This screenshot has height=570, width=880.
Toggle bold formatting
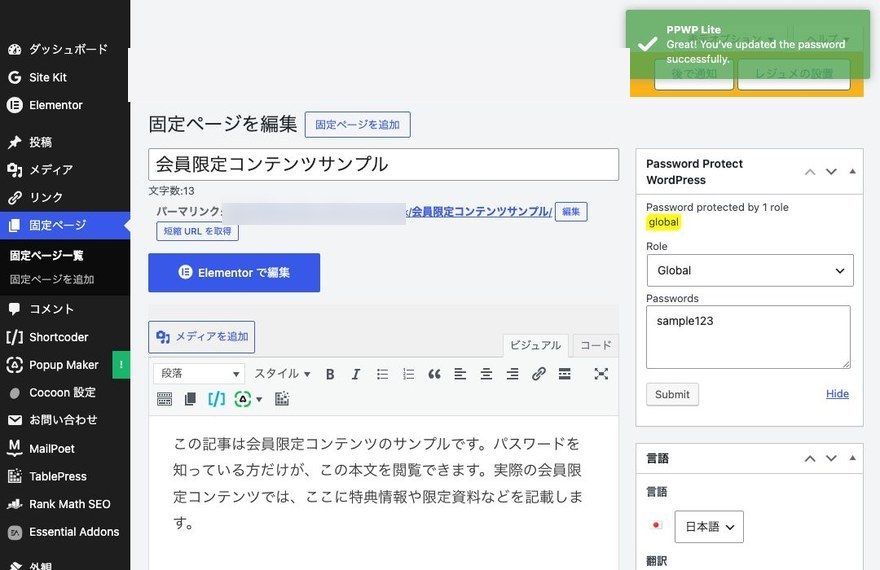(x=330, y=374)
